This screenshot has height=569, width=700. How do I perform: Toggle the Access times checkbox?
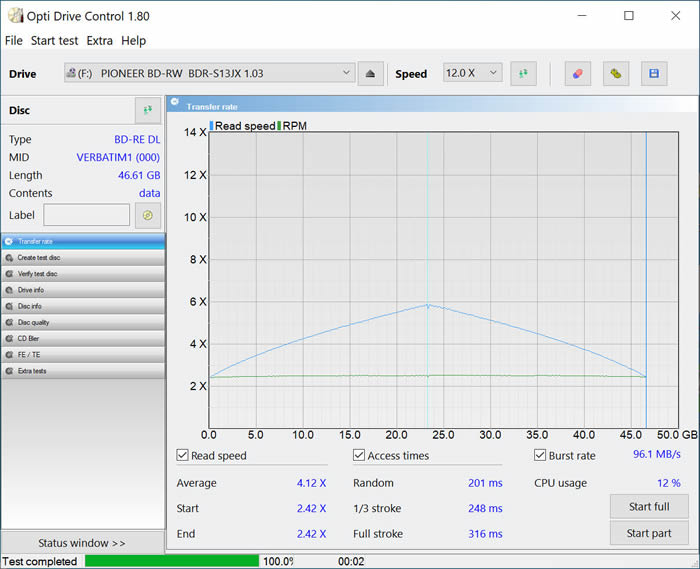[x=360, y=456]
